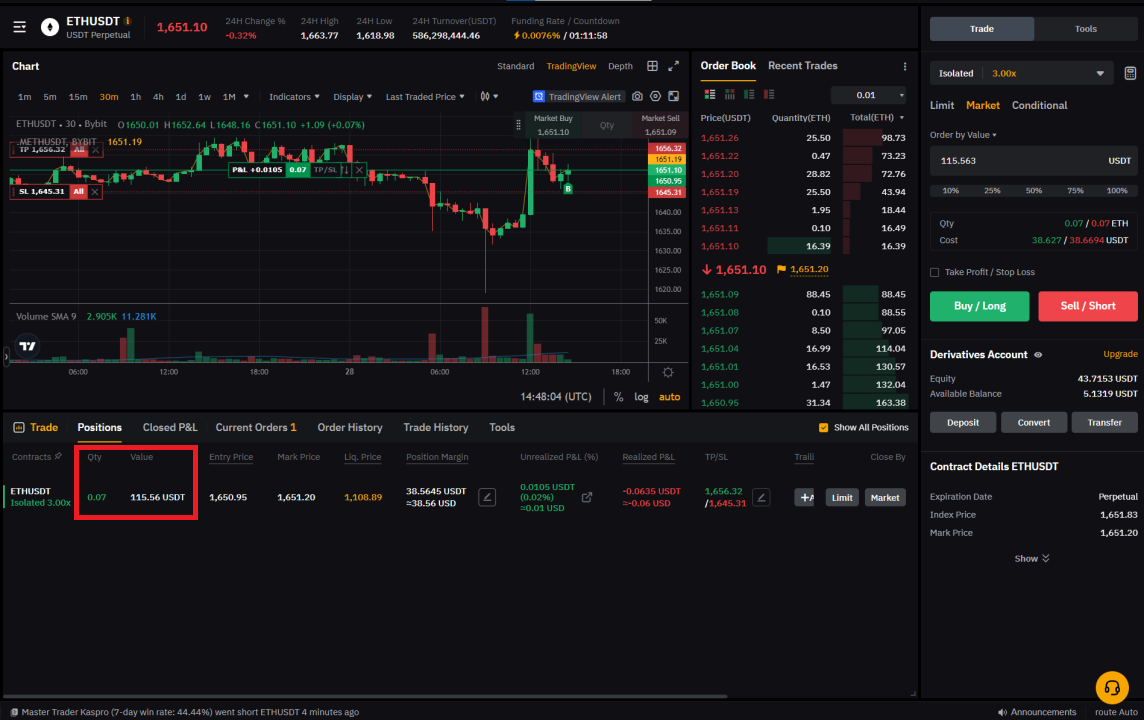
Task: Expand more timeframes after 1M
Action: (246, 96)
